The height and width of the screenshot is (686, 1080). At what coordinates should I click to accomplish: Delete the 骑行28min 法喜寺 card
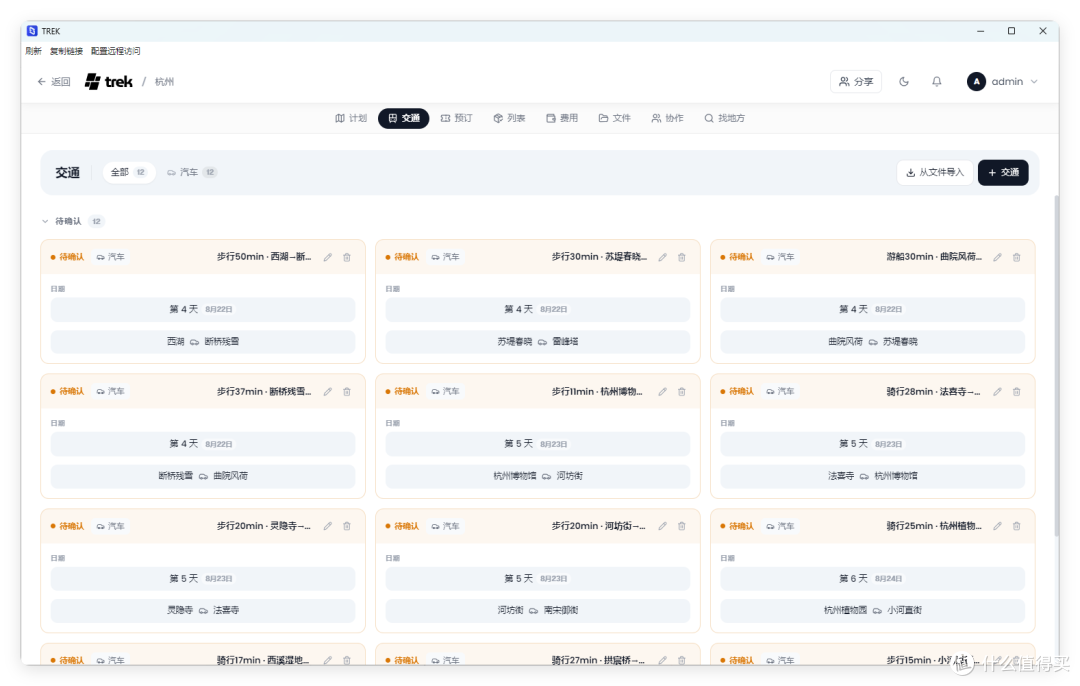1017,391
